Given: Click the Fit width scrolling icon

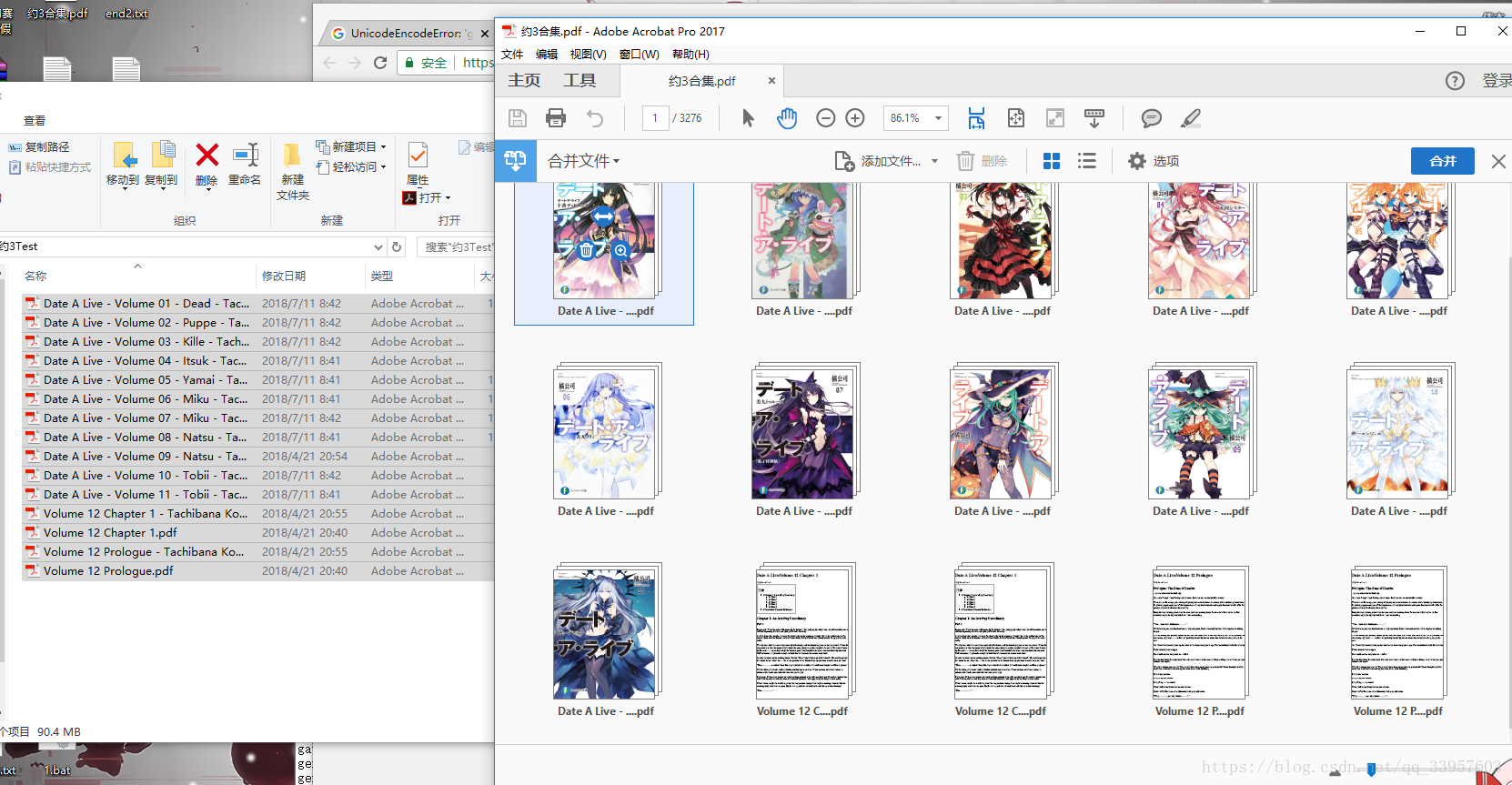Looking at the screenshot, I should click(976, 118).
